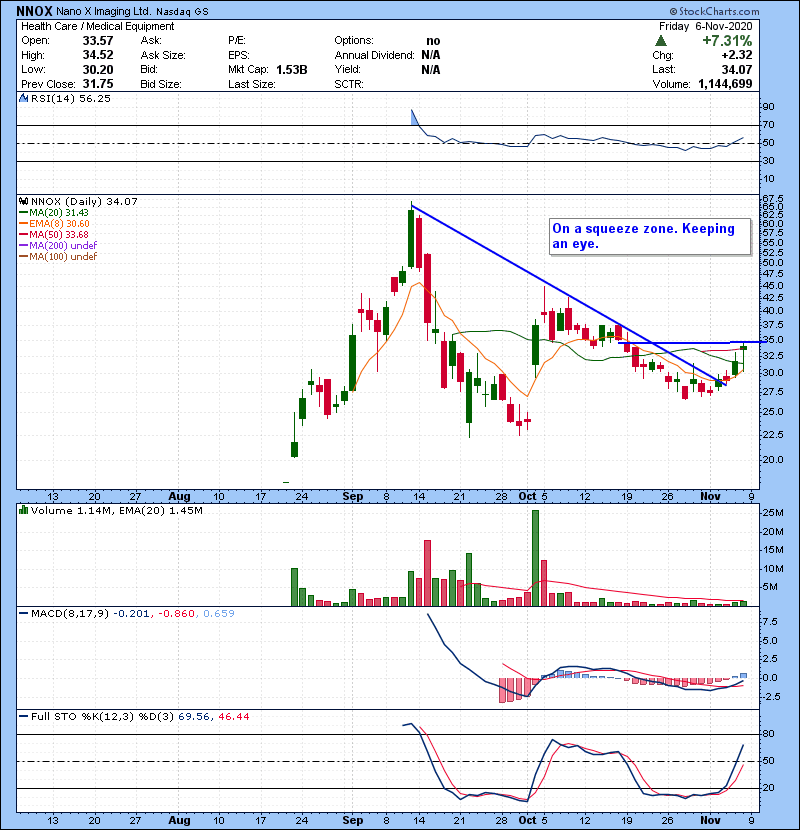Click the NNOX (Daily) candlestick icon
The width and height of the screenshot is (800, 830).
[23, 201]
